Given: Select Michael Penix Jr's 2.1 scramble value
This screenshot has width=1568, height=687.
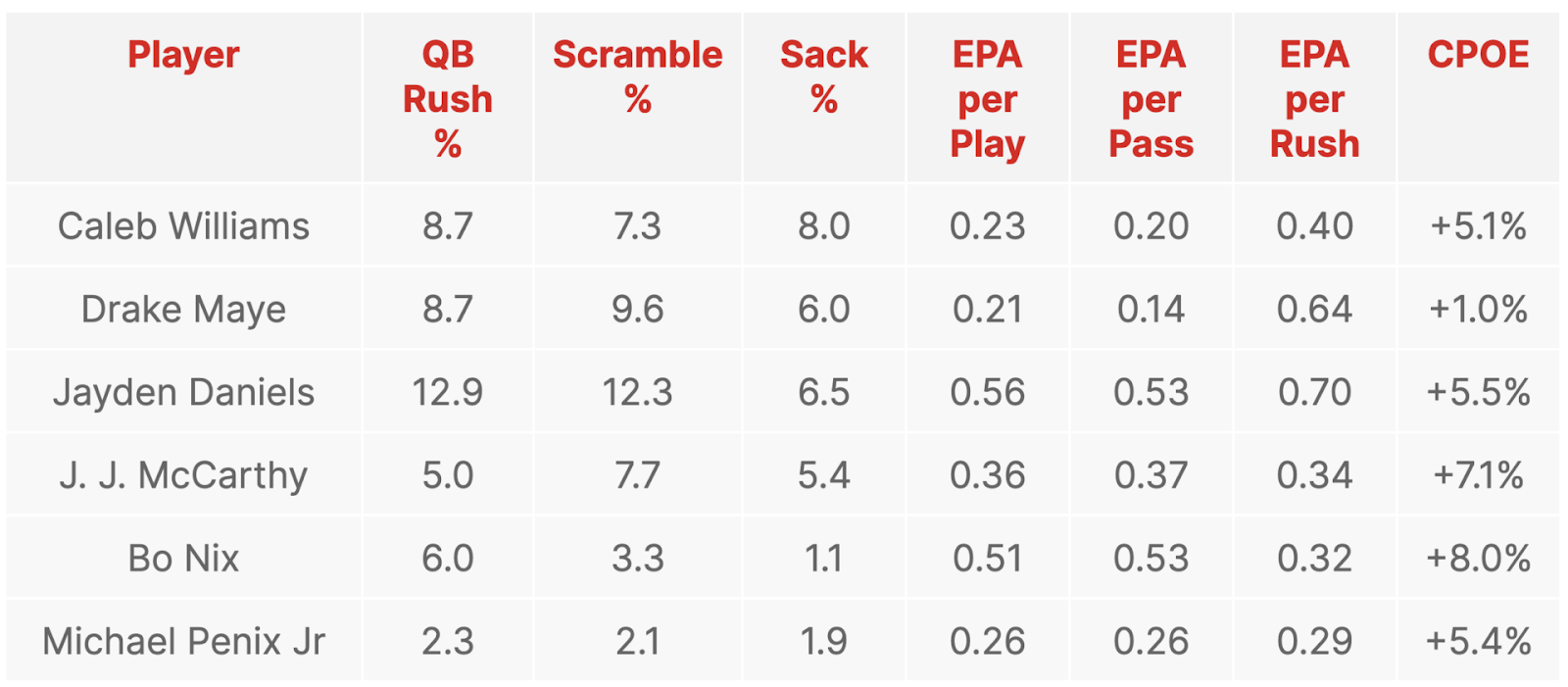Looking at the screenshot, I should coord(638,642).
